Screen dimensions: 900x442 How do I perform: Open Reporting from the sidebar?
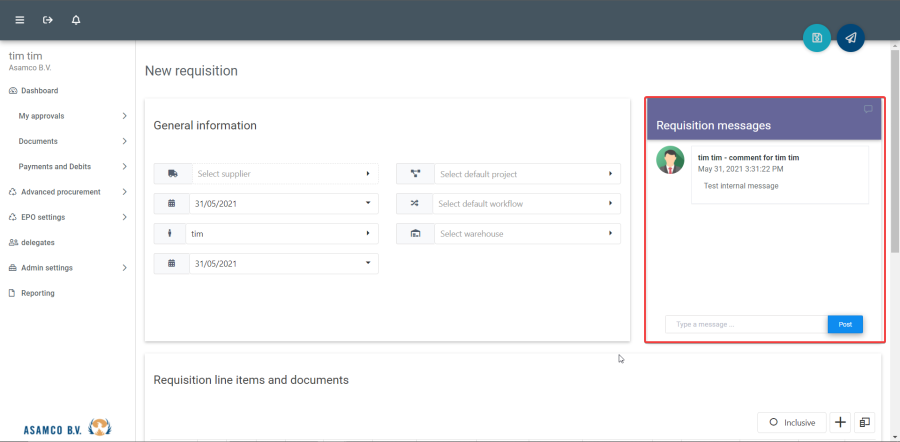coord(37,293)
